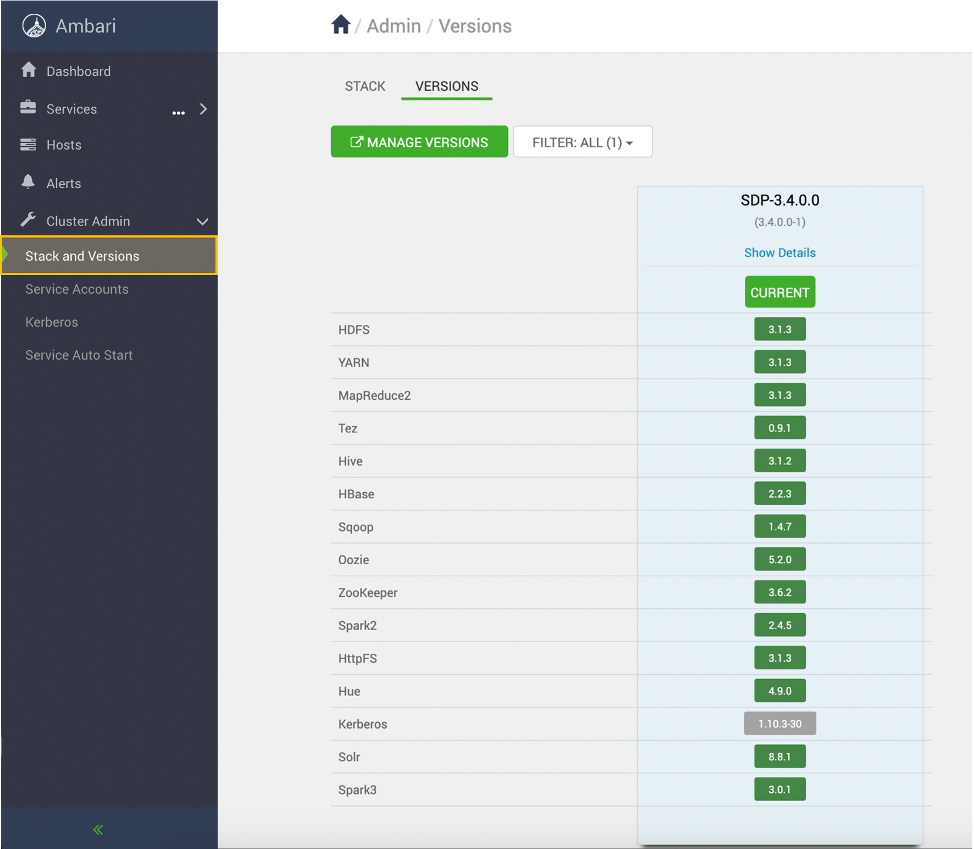Click the Ambari title text
974x849 pixels.
tap(86, 26)
